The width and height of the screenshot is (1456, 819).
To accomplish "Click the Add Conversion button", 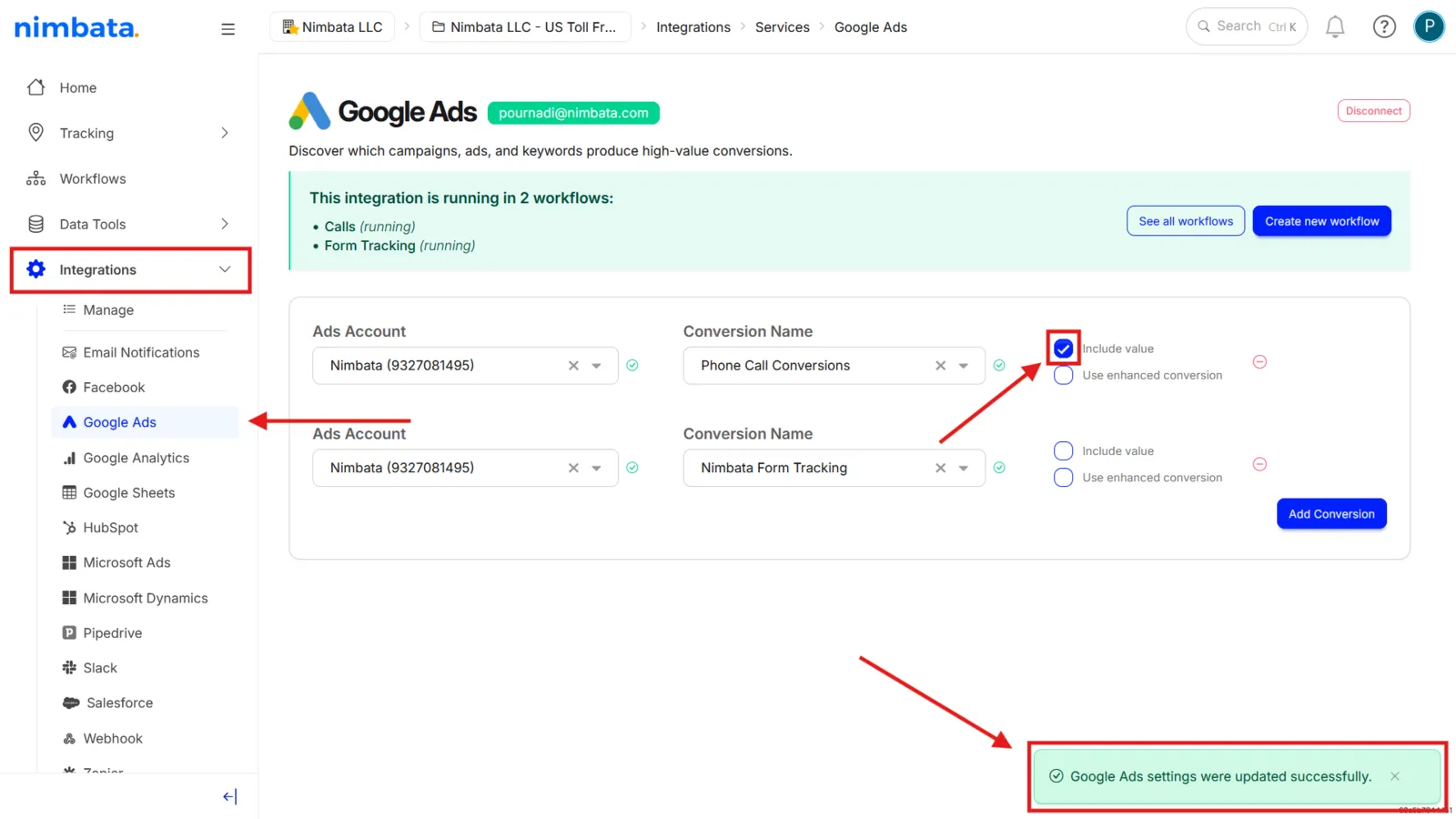I will 1331,514.
